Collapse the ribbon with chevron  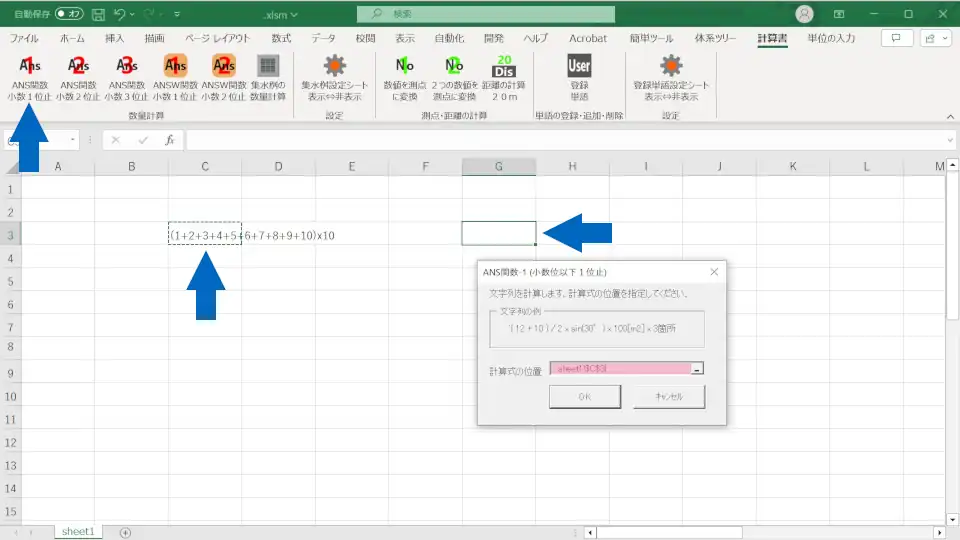click(x=950, y=116)
